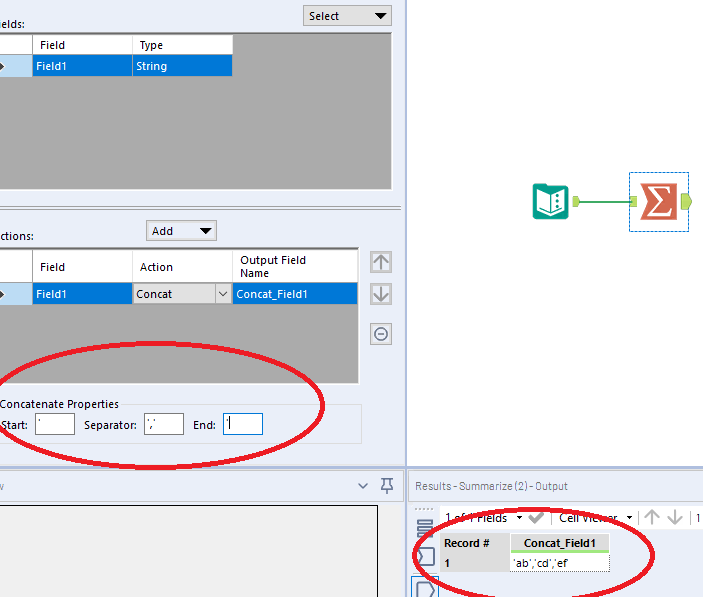
Task: Move the selected action down
Action: click(381, 294)
